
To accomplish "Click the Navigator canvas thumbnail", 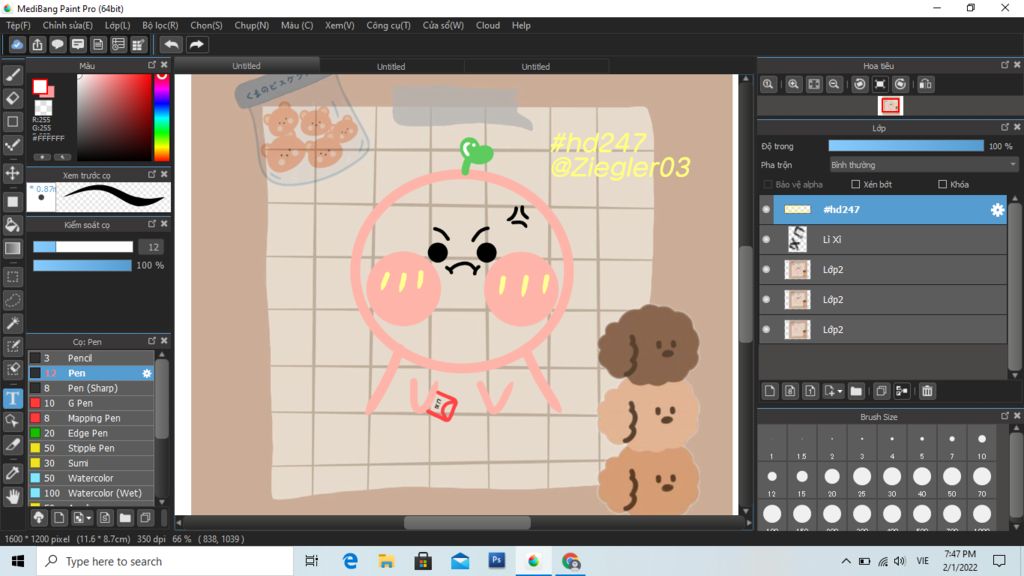I will pyautogui.click(x=891, y=106).
